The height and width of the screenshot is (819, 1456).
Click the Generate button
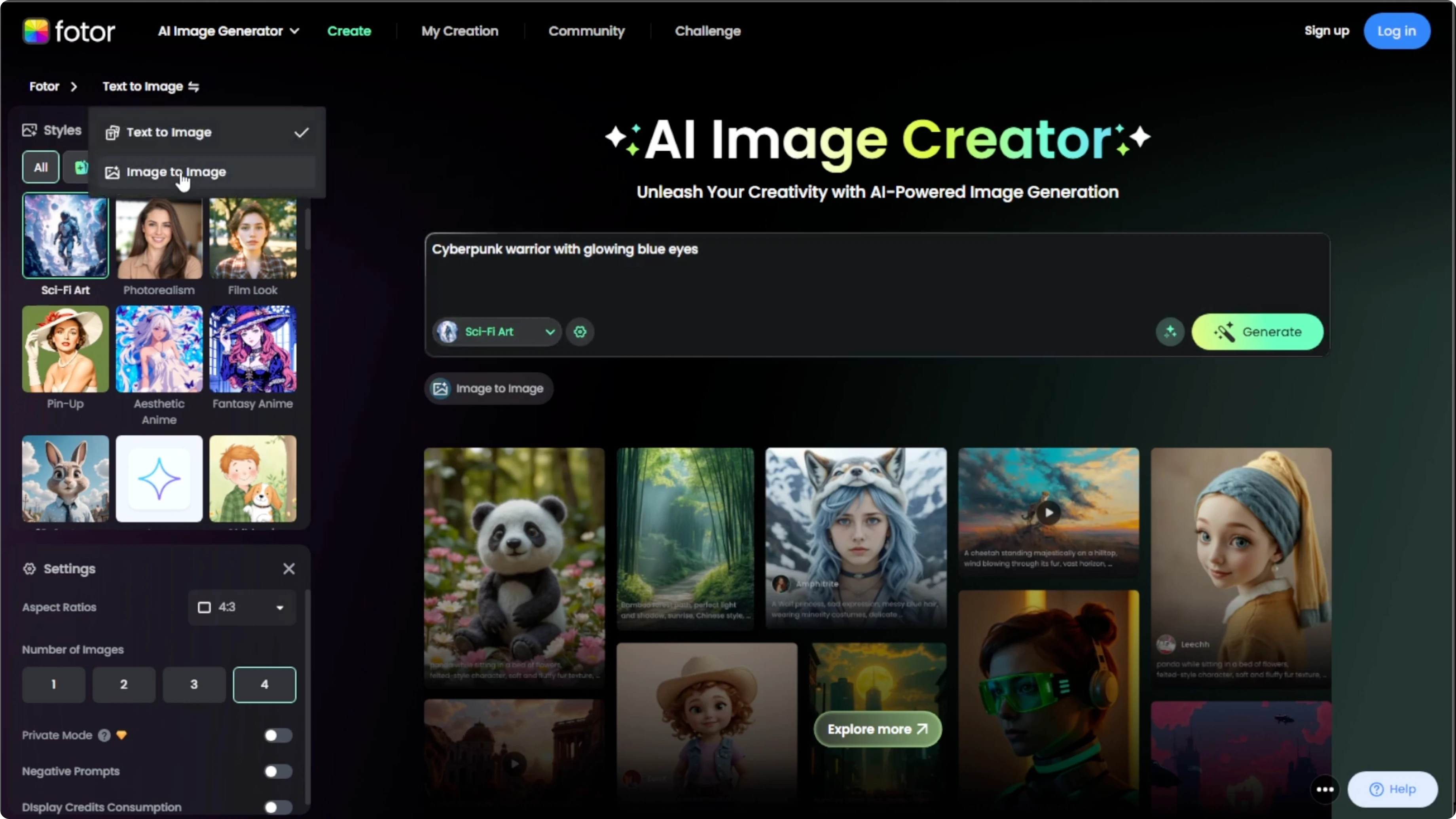pyautogui.click(x=1258, y=332)
